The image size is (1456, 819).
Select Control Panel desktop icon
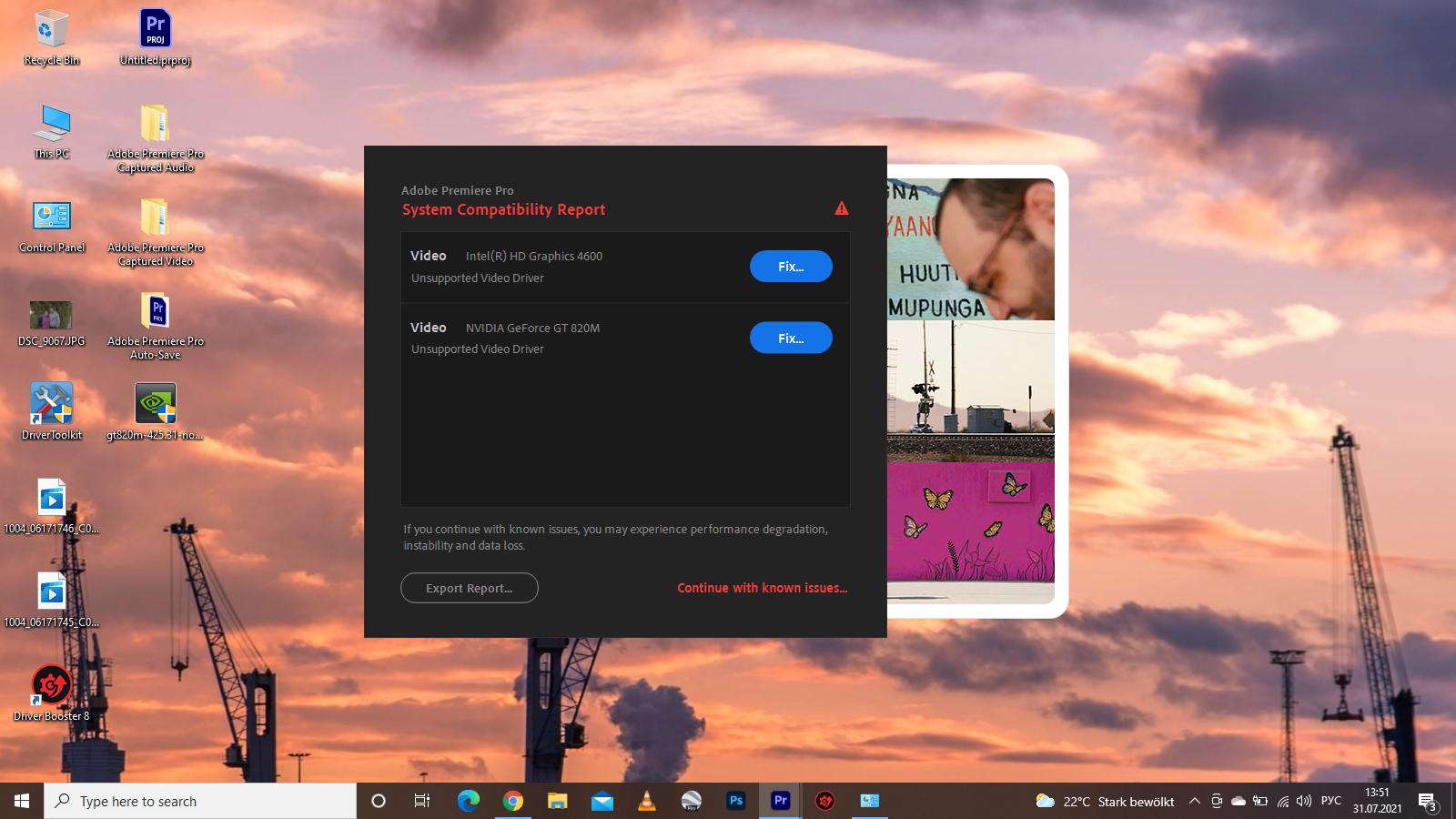click(52, 226)
